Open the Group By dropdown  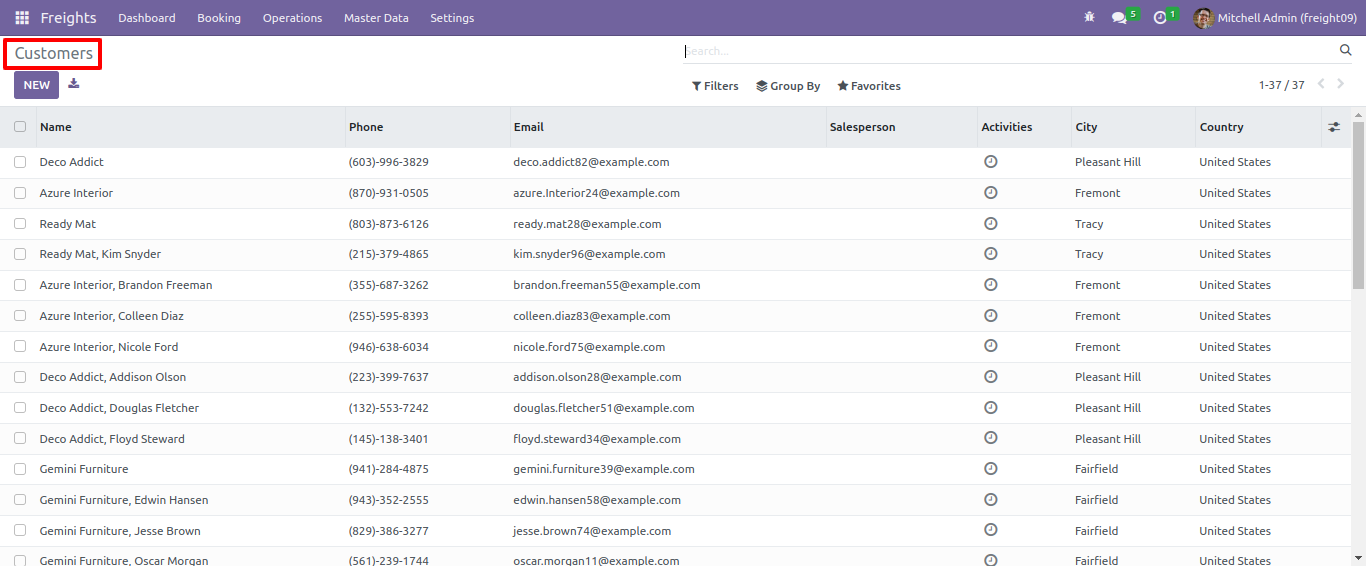(788, 86)
